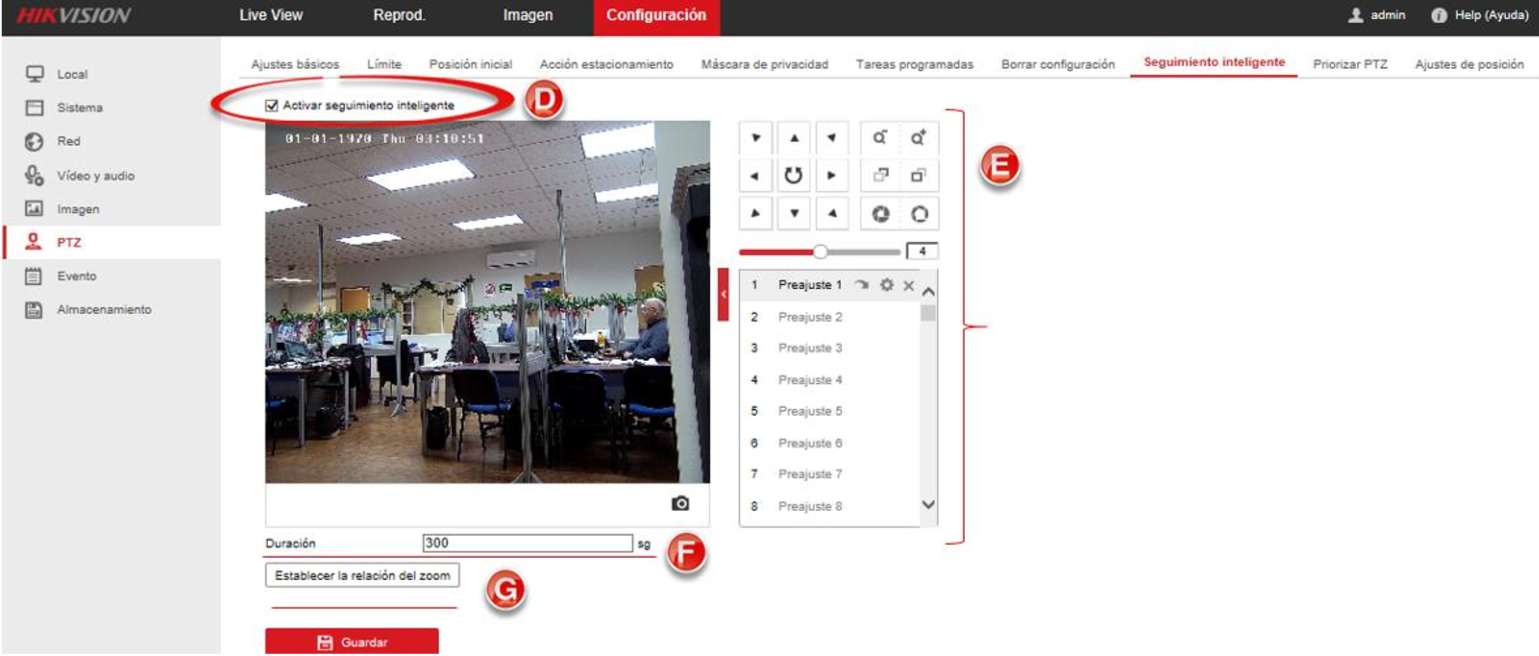Screen dimensions: 1539x656
Task: Open settings gear for Preajuste 1
Action: pyautogui.click(x=886, y=286)
